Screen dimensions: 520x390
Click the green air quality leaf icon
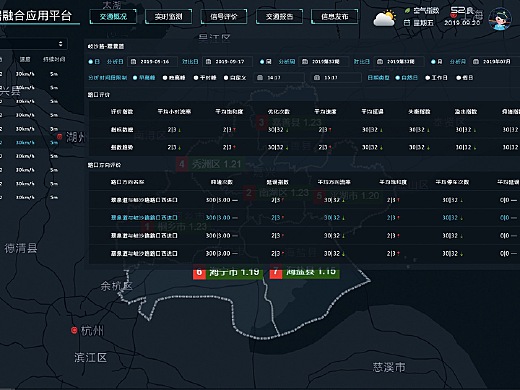(407, 11)
